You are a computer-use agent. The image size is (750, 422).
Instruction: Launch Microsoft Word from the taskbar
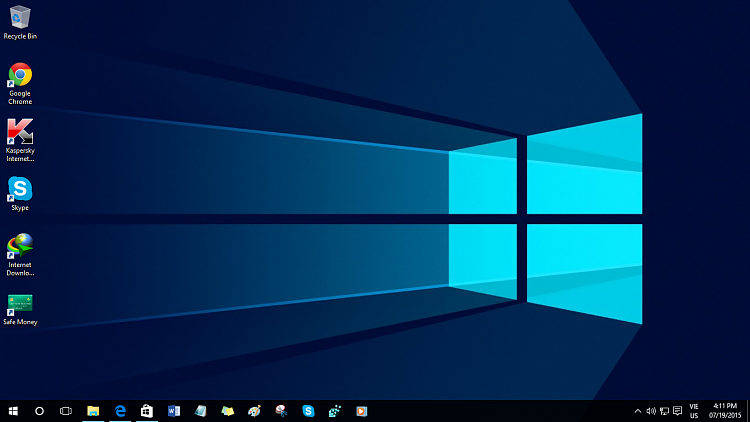coord(174,411)
